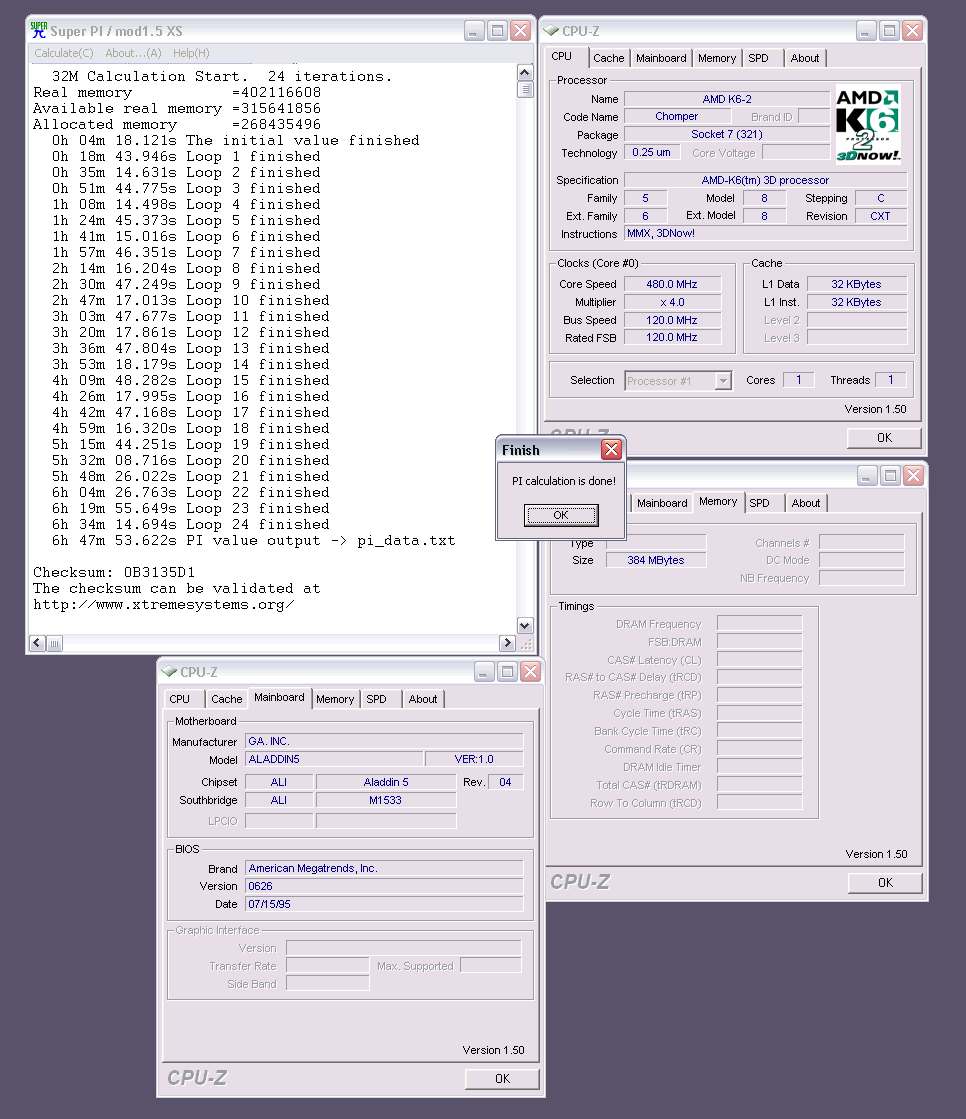This screenshot has height=1119, width=966.
Task: Click the horizontal scrollbar thumb in Super PI
Action: (x=54, y=643)
